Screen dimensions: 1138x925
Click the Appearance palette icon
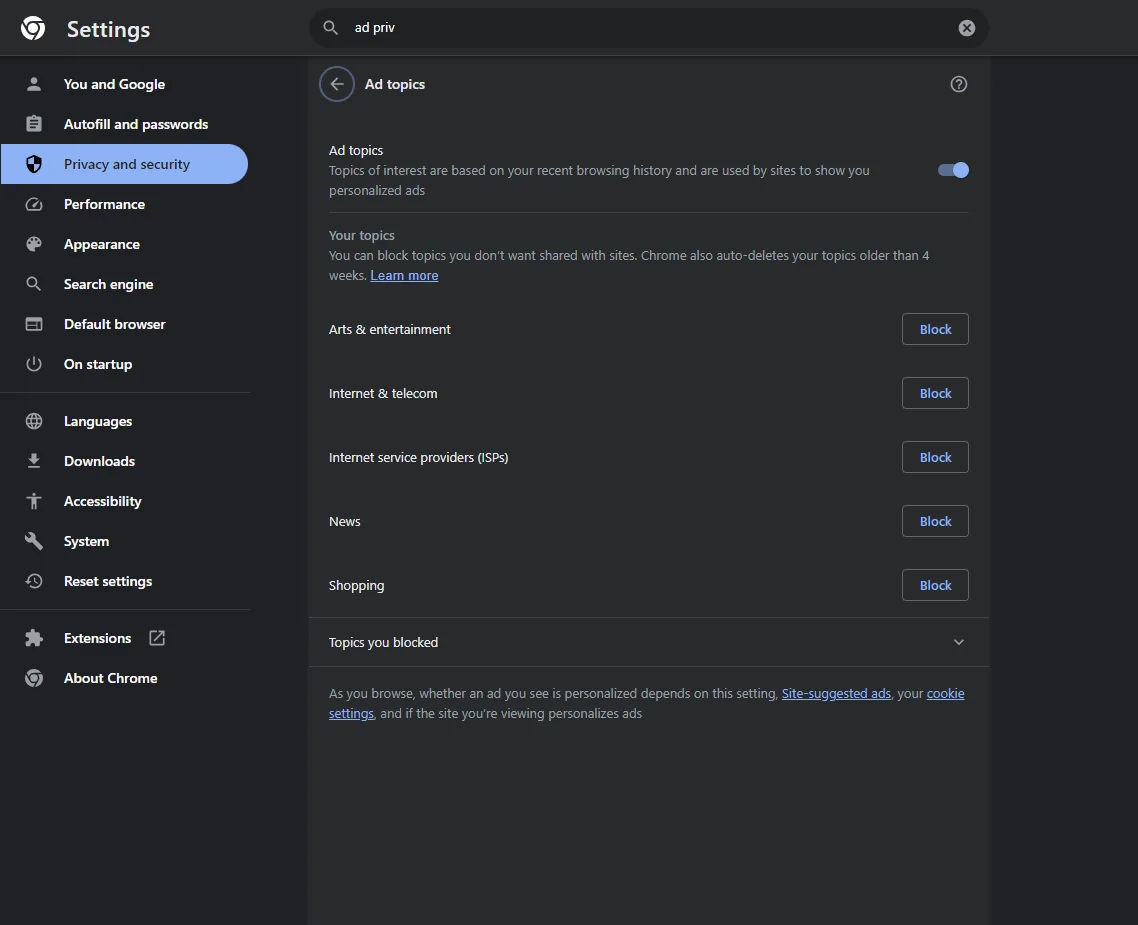pyautogui.click(x=34, y=244)
